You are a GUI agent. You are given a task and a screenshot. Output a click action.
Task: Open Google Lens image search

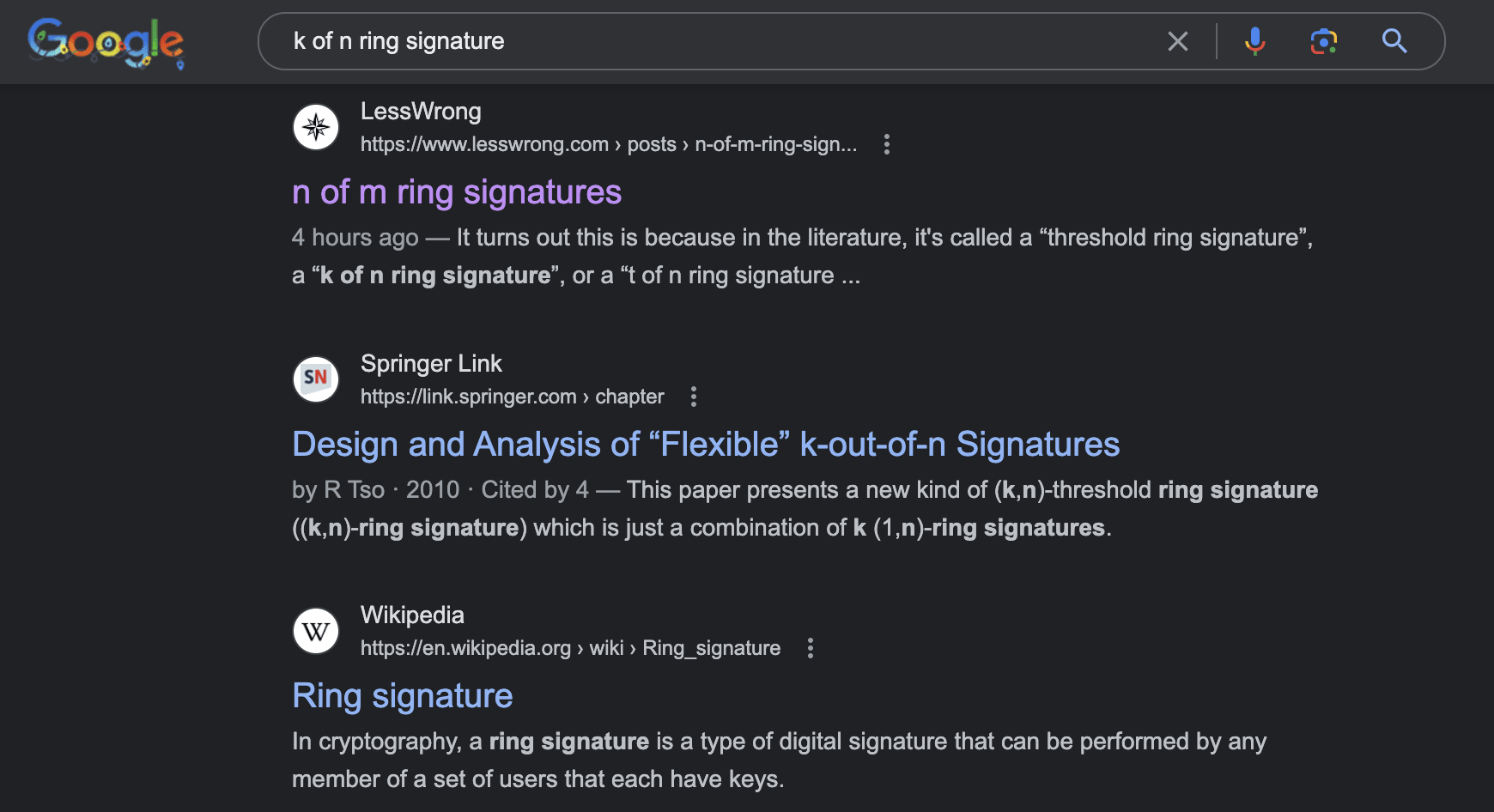coord(1323,41)
